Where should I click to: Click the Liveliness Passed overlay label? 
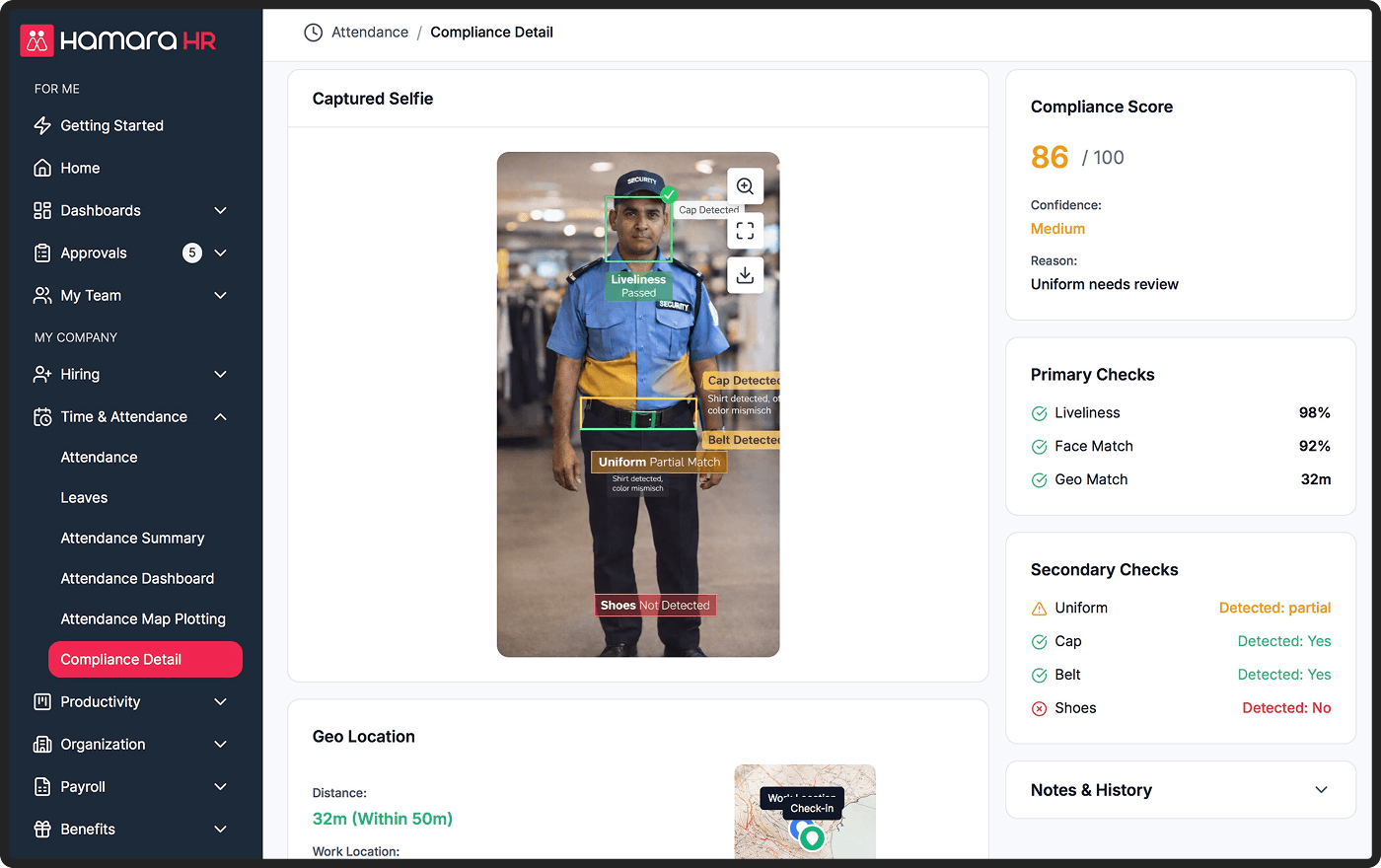click(x=638, y=286)
